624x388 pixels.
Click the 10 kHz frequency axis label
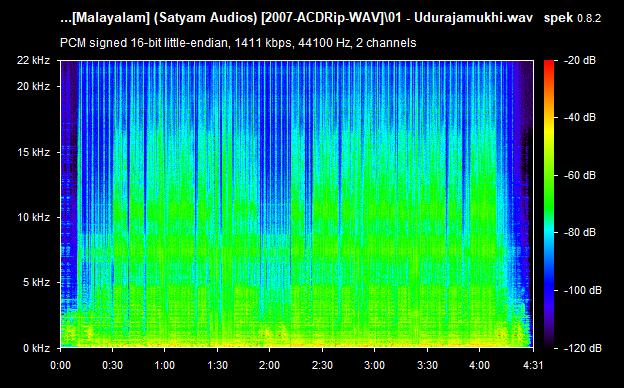[33, 217]
